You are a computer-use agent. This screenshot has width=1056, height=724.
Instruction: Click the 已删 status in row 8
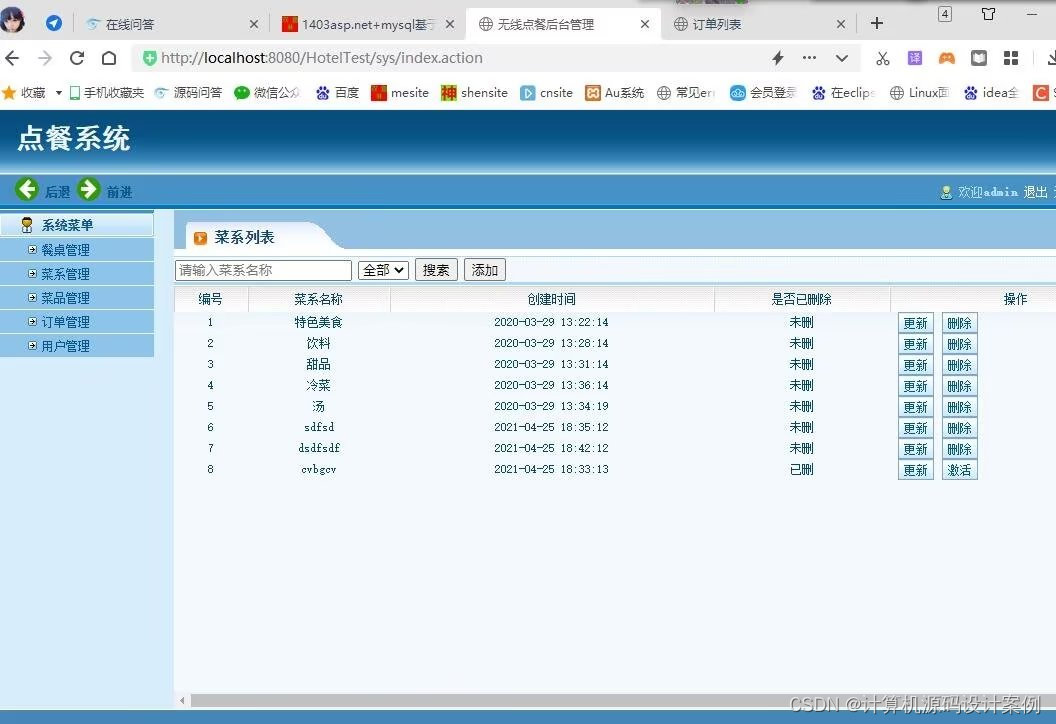pyautogui.click(x=801, y=469)
